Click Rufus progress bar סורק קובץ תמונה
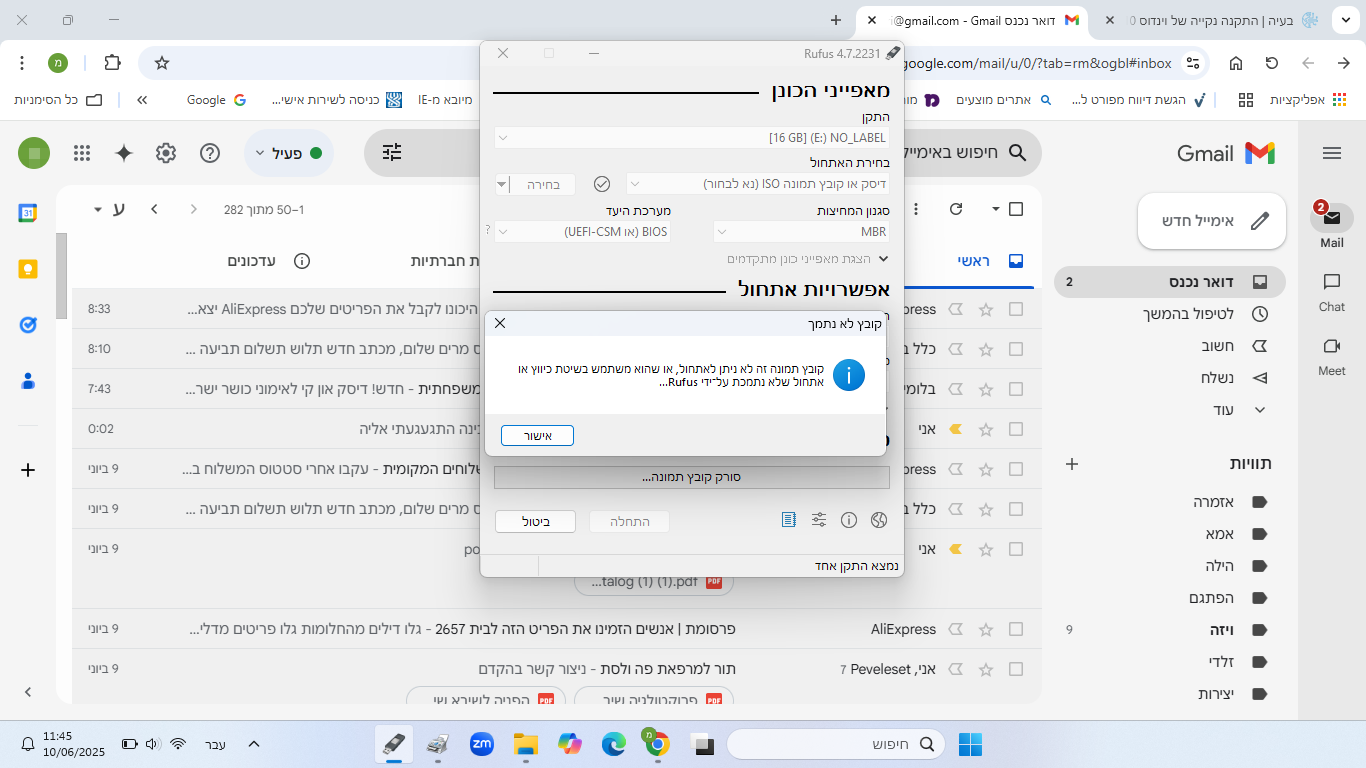The width and height of the screenshot is (1366, 768). click(692, 477)
